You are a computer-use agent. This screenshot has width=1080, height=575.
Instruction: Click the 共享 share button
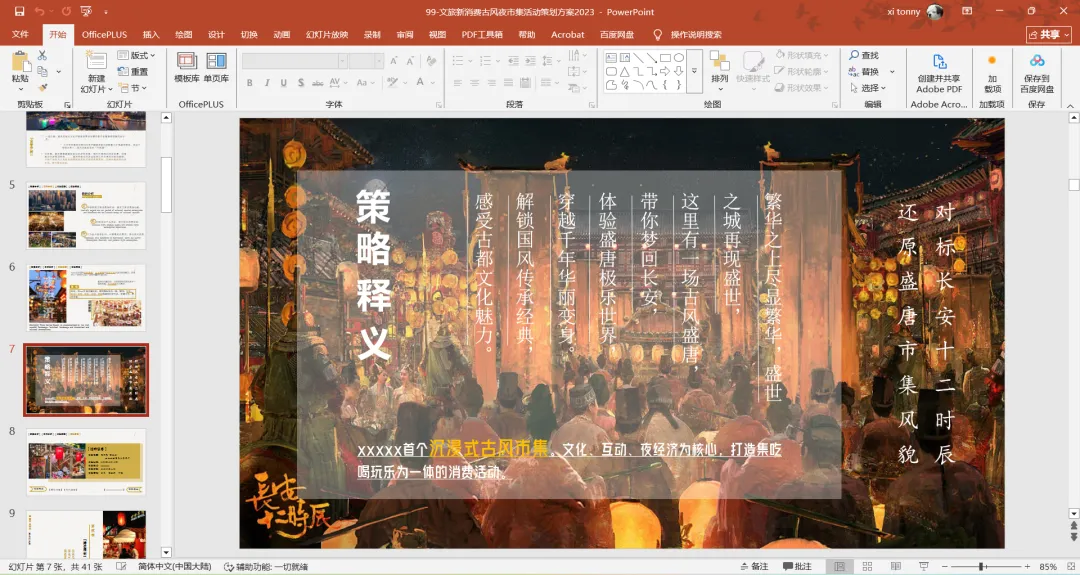coord(1049,34)
